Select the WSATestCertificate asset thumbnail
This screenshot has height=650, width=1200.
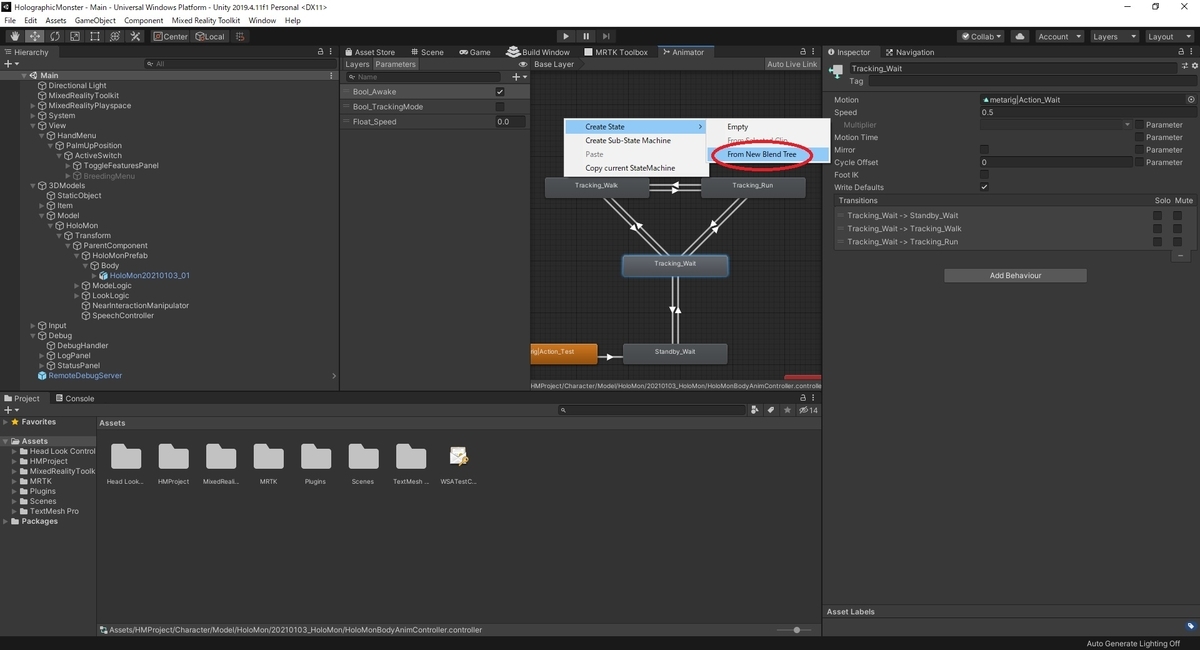(x=459, y=456)
